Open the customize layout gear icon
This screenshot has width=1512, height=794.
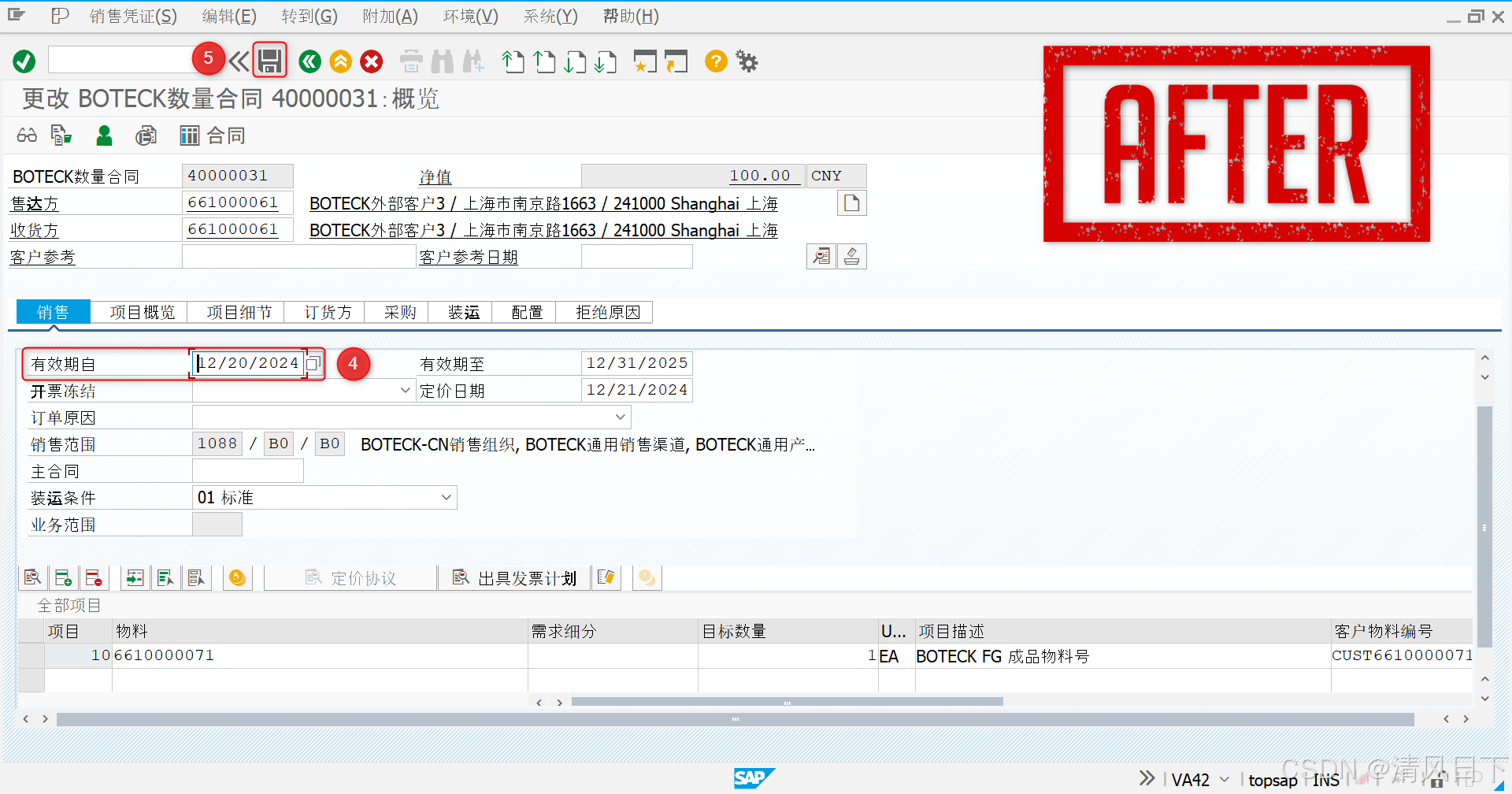[745, 61]
